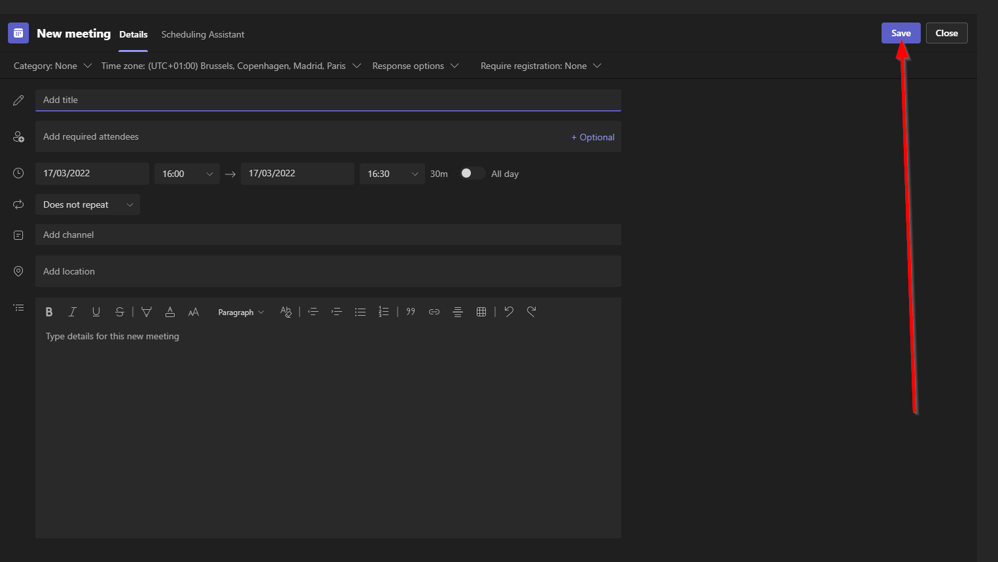Open the font color picker
Screen dimensions: 998x562
coord(170,312)
